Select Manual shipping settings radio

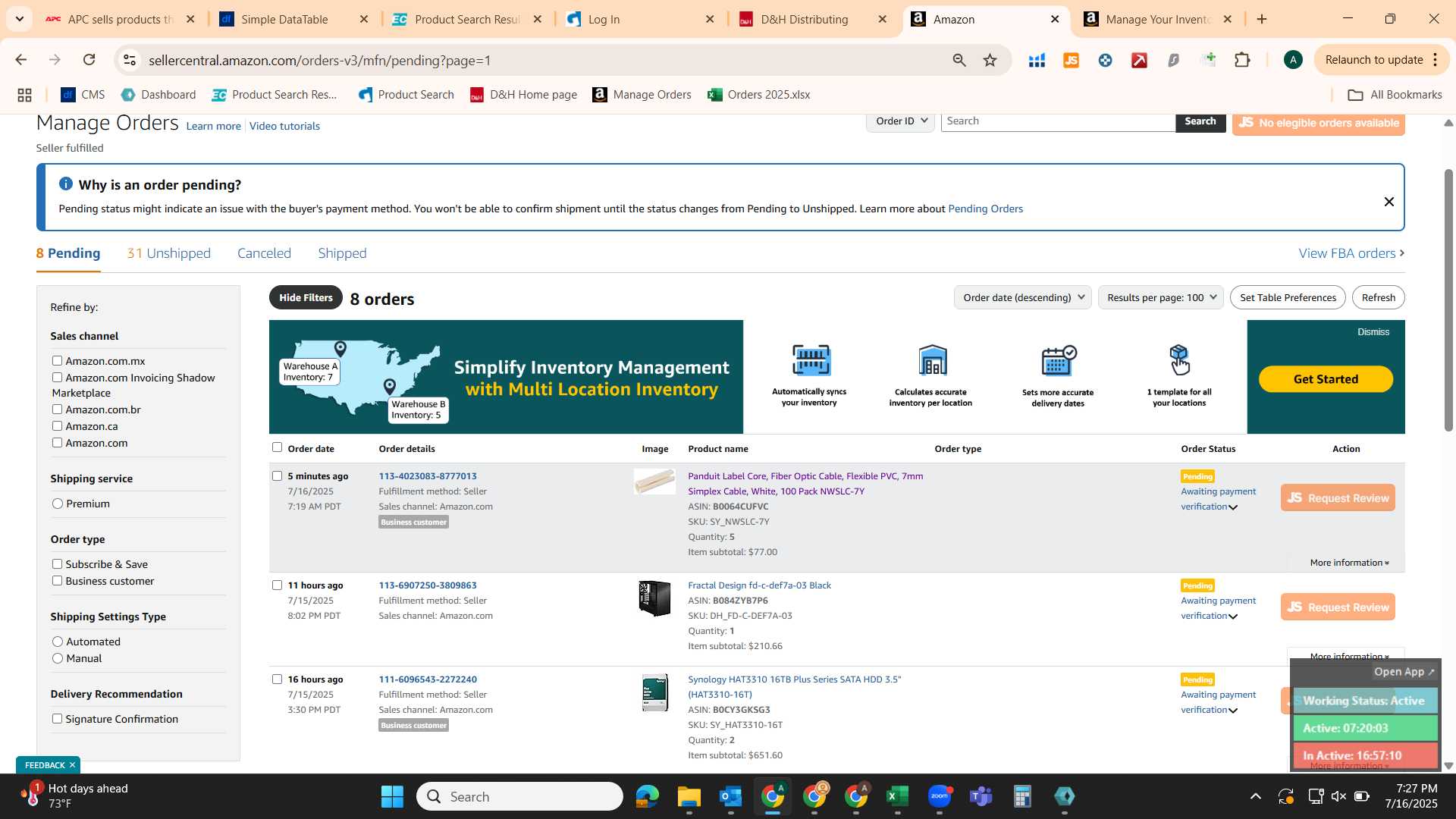click(x=58, y=658)
